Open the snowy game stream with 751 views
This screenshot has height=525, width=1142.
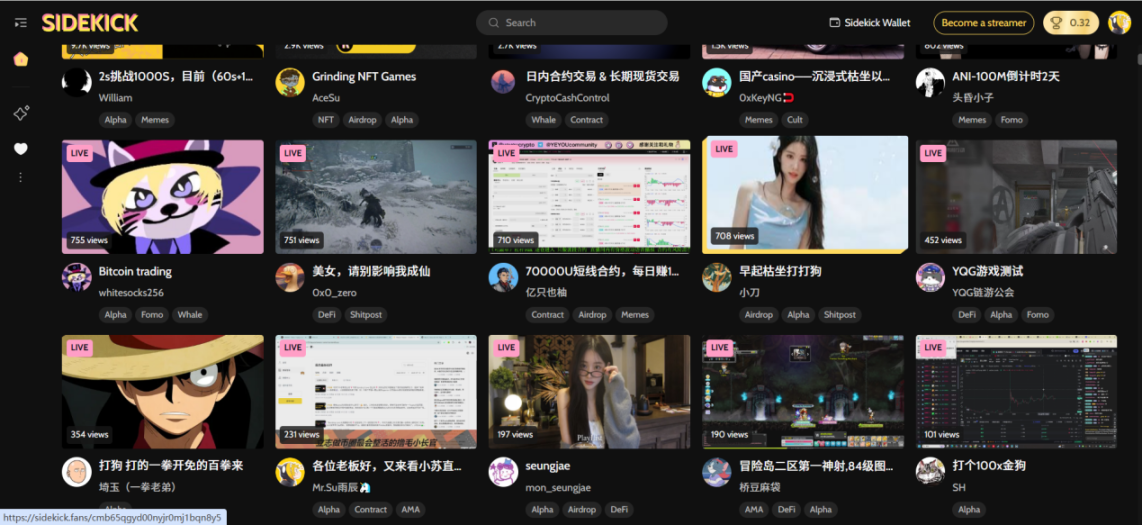[x=376, y=197]
